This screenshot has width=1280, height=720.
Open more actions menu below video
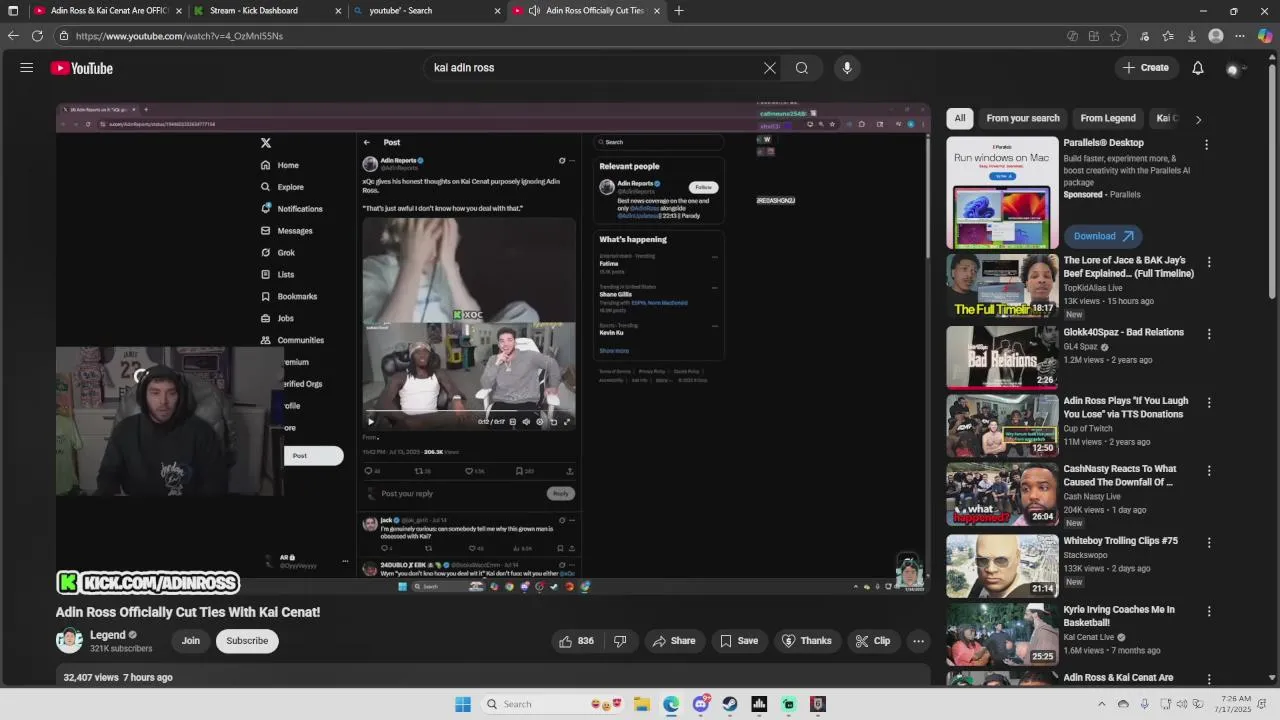[x=918, y=641]
